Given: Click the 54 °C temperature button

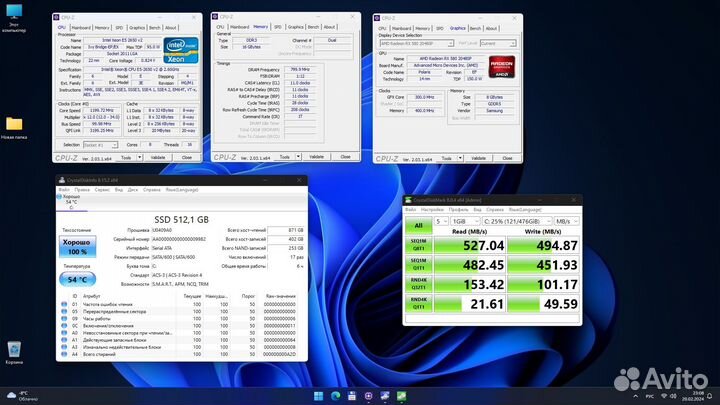Looking at the screenshot, I should [77, 279].
